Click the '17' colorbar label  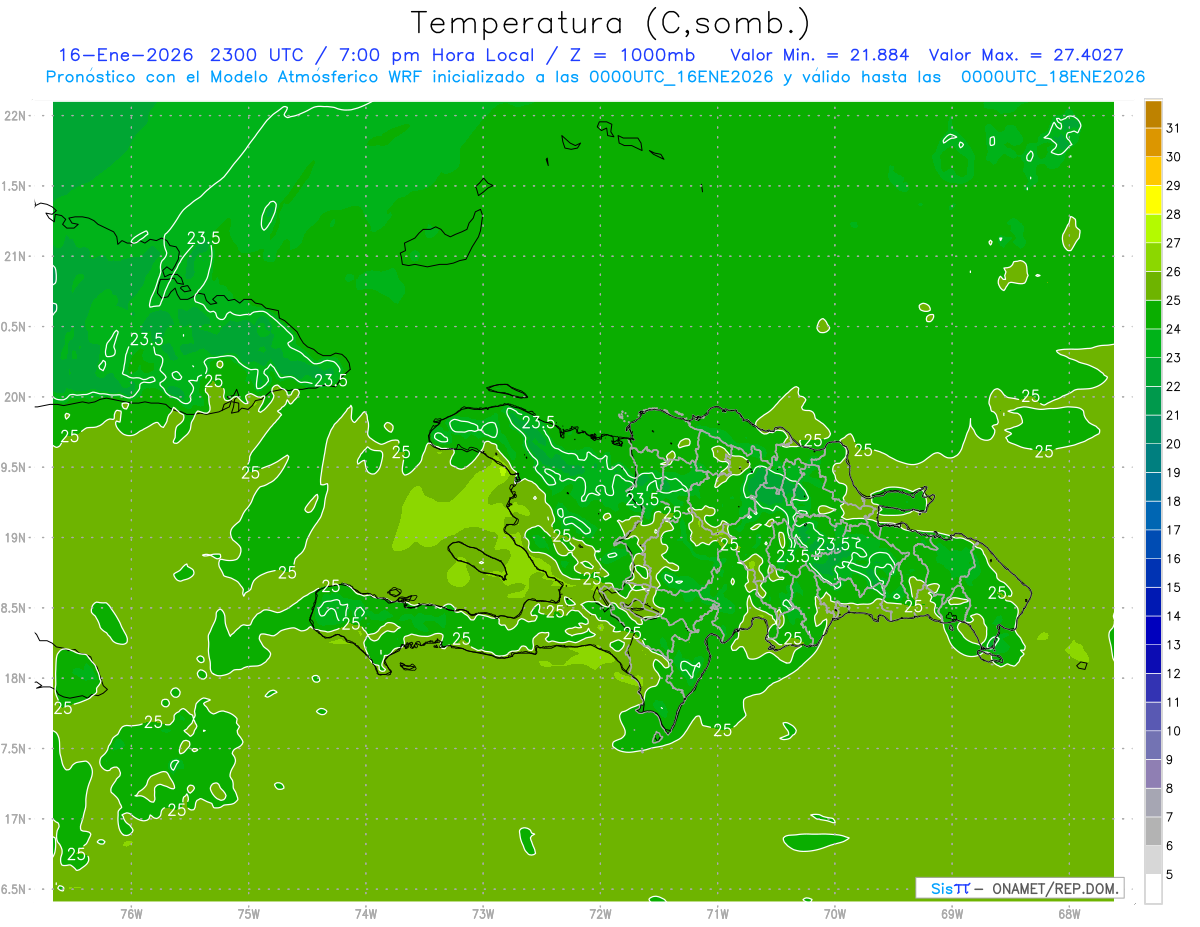pyautogui.click(x=1174, y=530)
